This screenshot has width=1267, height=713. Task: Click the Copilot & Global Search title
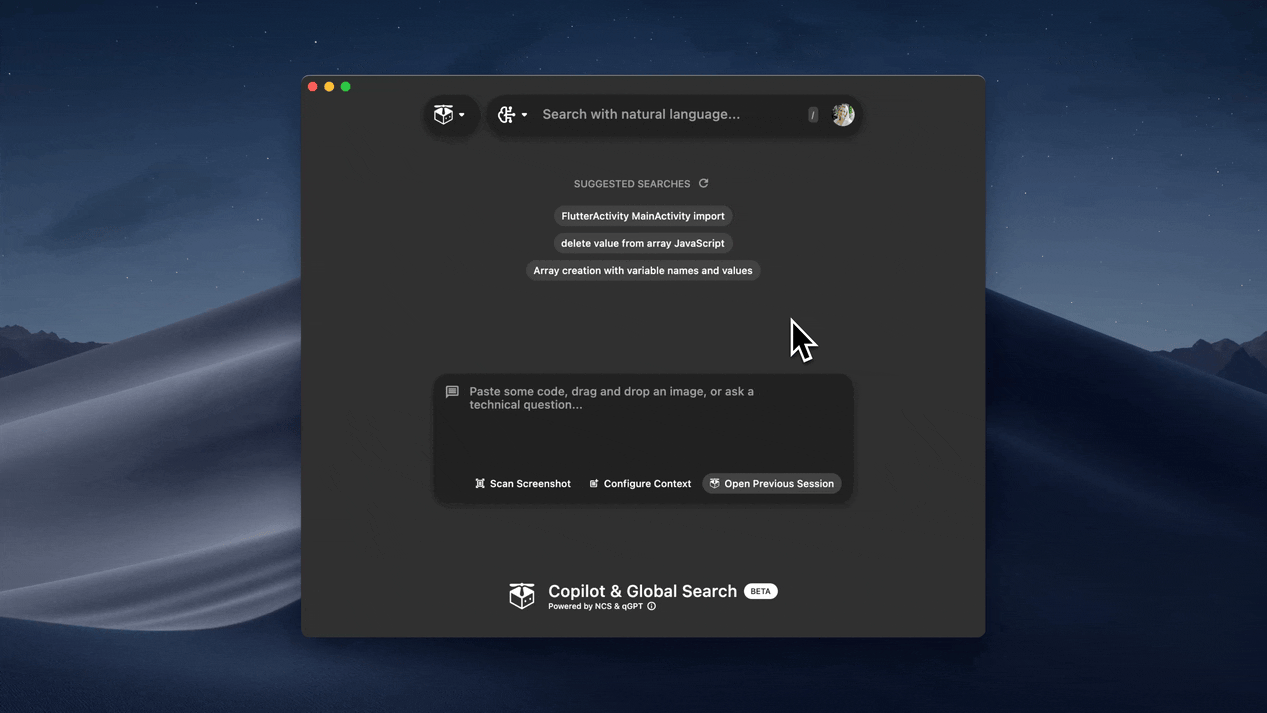pyautogui.click(x=643, y=591)
